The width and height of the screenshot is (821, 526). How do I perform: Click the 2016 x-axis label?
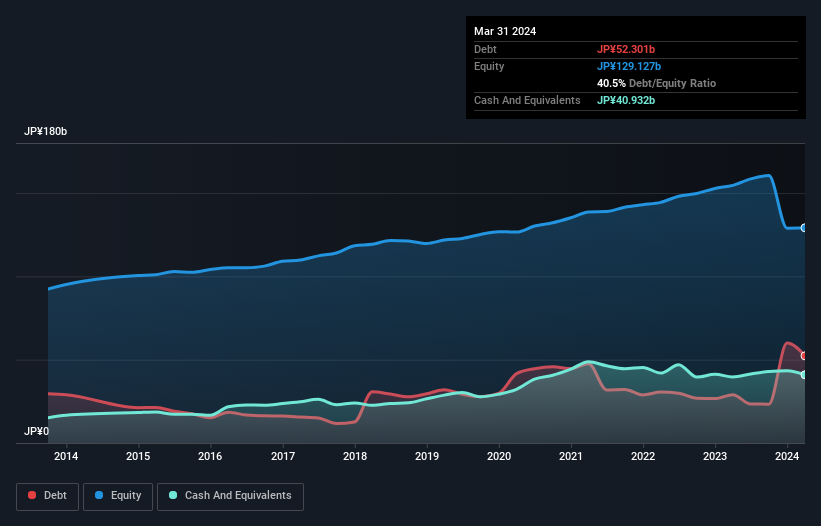(210, 456)
